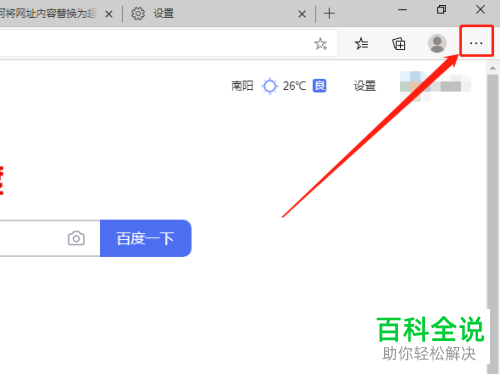
Task: Close the Edge browser window
Action: click(x=480, y=10)
